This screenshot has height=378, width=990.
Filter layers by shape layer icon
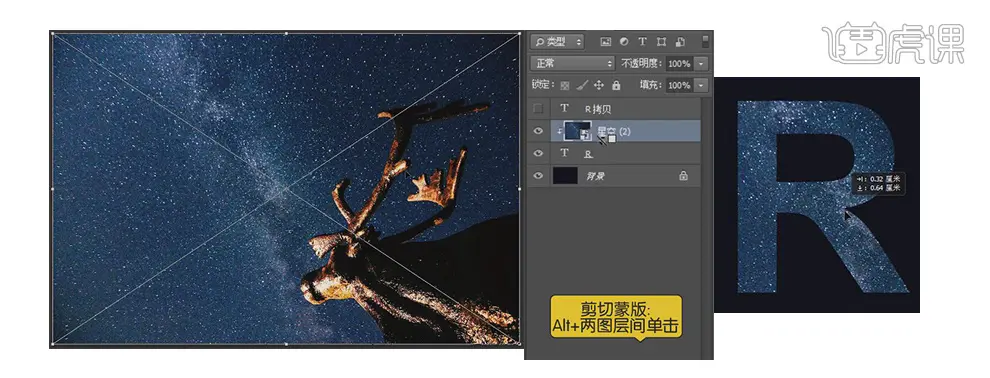(661, 42)
